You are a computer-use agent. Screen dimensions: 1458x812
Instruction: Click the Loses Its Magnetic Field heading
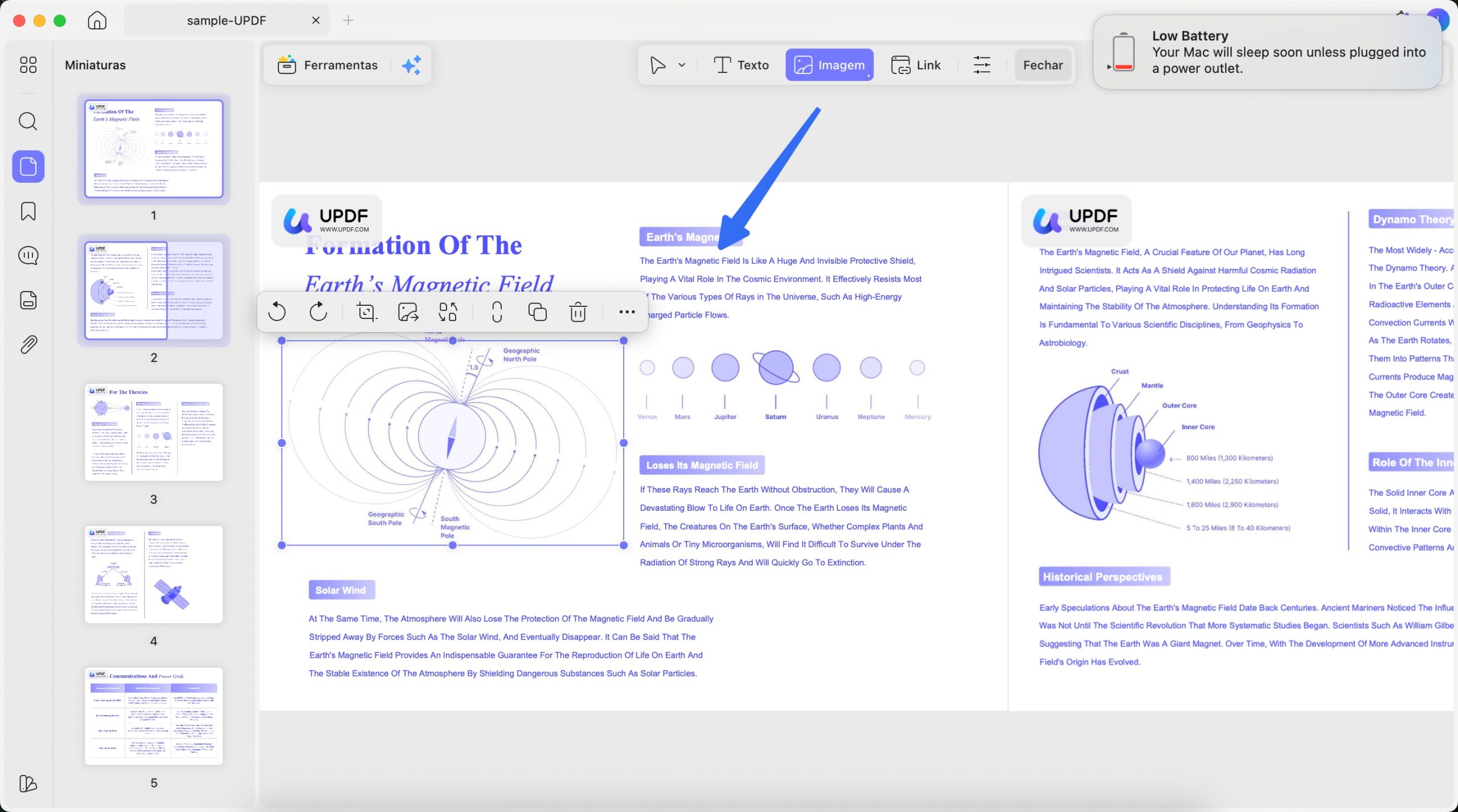tap(702, 465)
